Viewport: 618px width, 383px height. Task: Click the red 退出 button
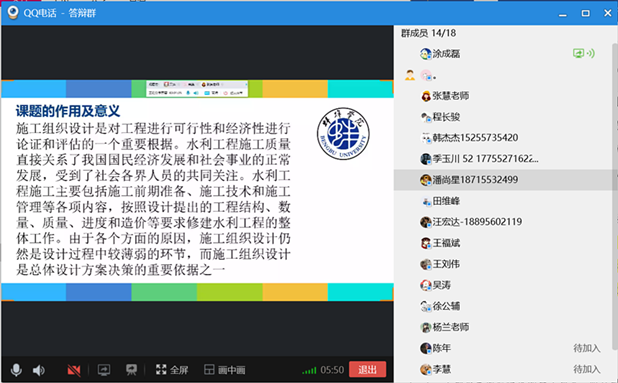pyautogui.click(x=367, y=370)
